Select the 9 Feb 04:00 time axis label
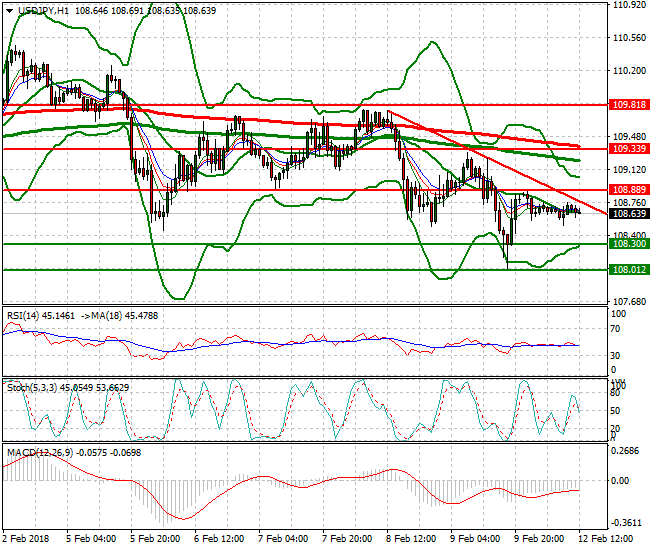650x550 pixels. (x=475, y=539)
